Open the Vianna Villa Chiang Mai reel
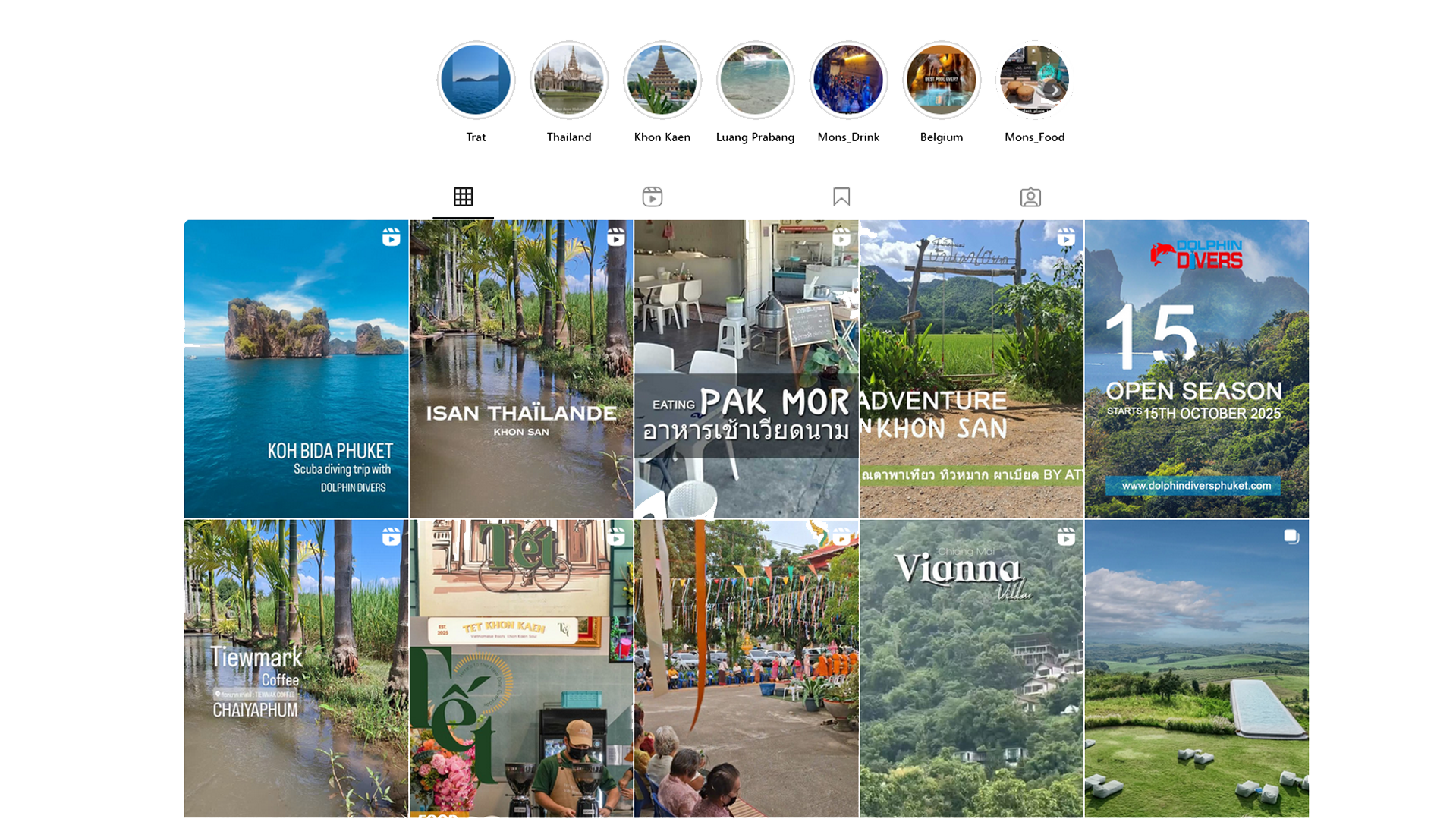The image size is (1456, 819). click(971, 668)
